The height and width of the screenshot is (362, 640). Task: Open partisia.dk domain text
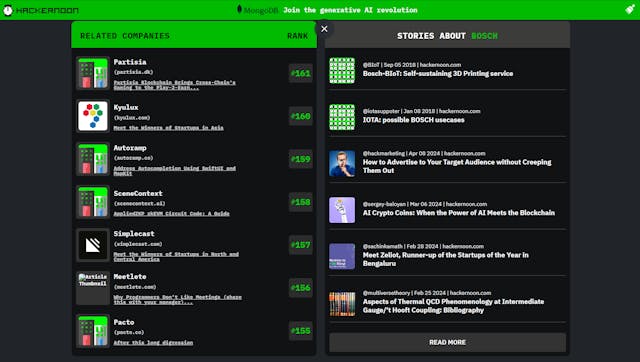pyautogui.click(x=133, y=72)
